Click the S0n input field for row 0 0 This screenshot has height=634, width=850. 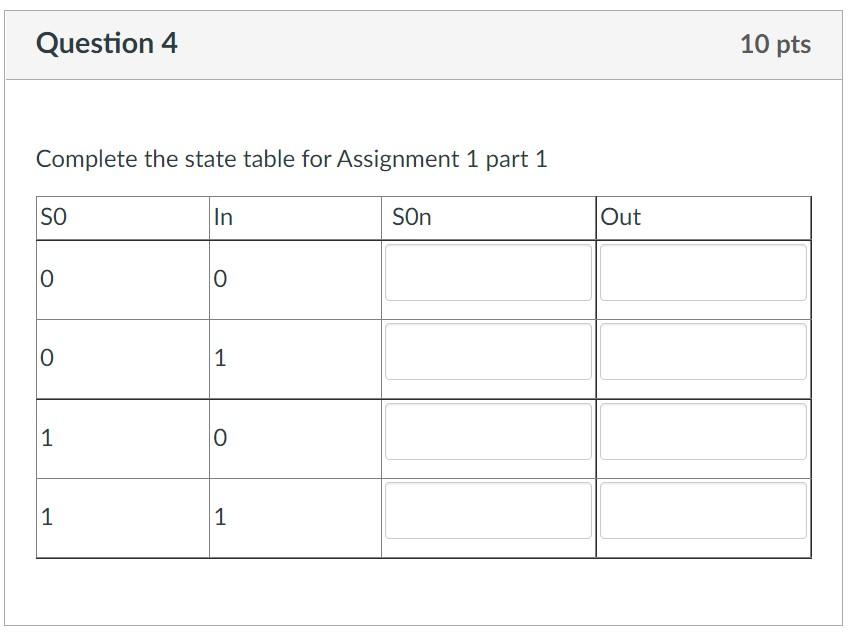[487, 273]
